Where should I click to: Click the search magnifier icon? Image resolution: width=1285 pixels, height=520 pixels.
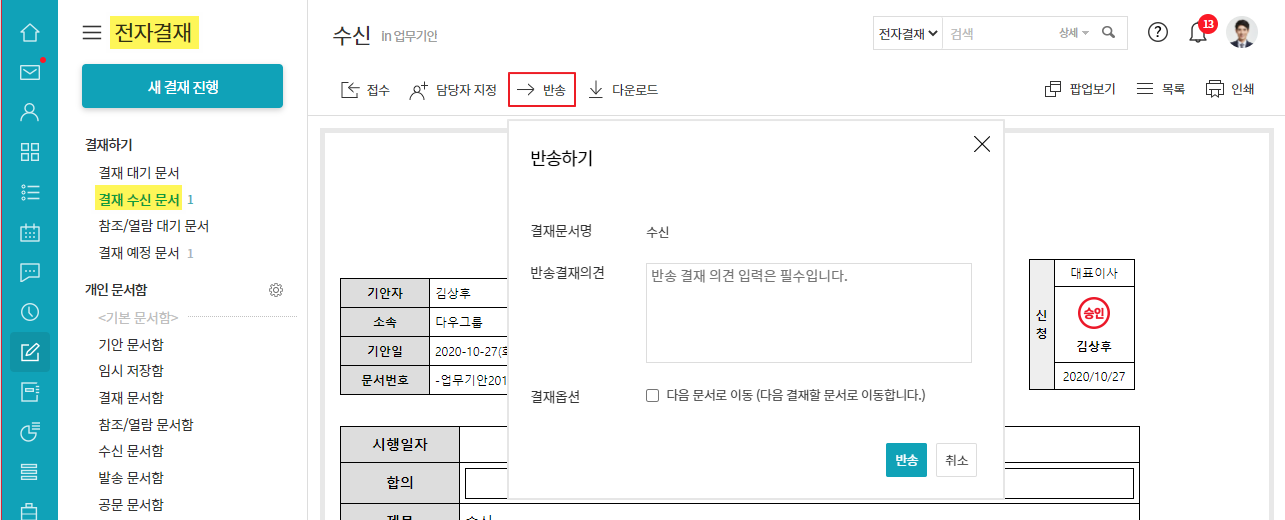pyautogui.click(x=1108, y=33)
